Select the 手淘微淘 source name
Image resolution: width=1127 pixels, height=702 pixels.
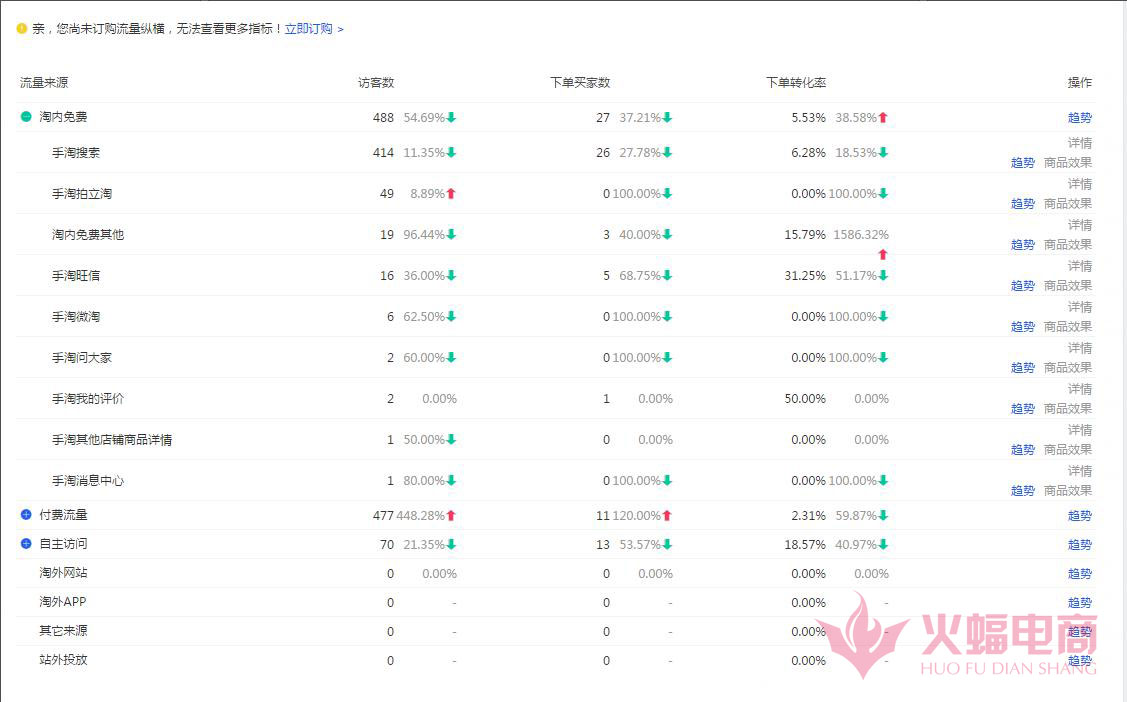point(75,316)
